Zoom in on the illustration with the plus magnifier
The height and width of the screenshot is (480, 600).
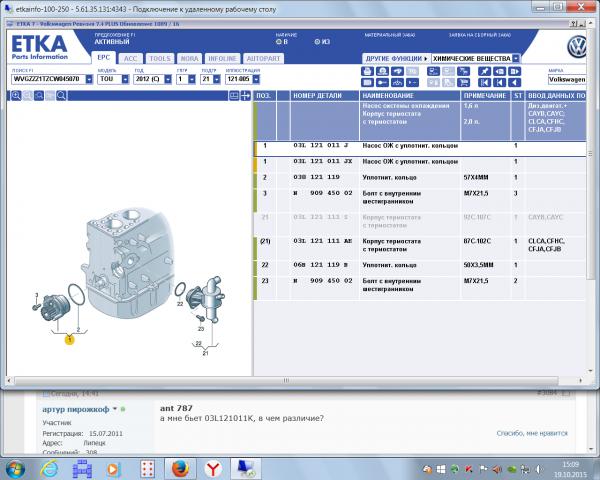pos(16,95)
